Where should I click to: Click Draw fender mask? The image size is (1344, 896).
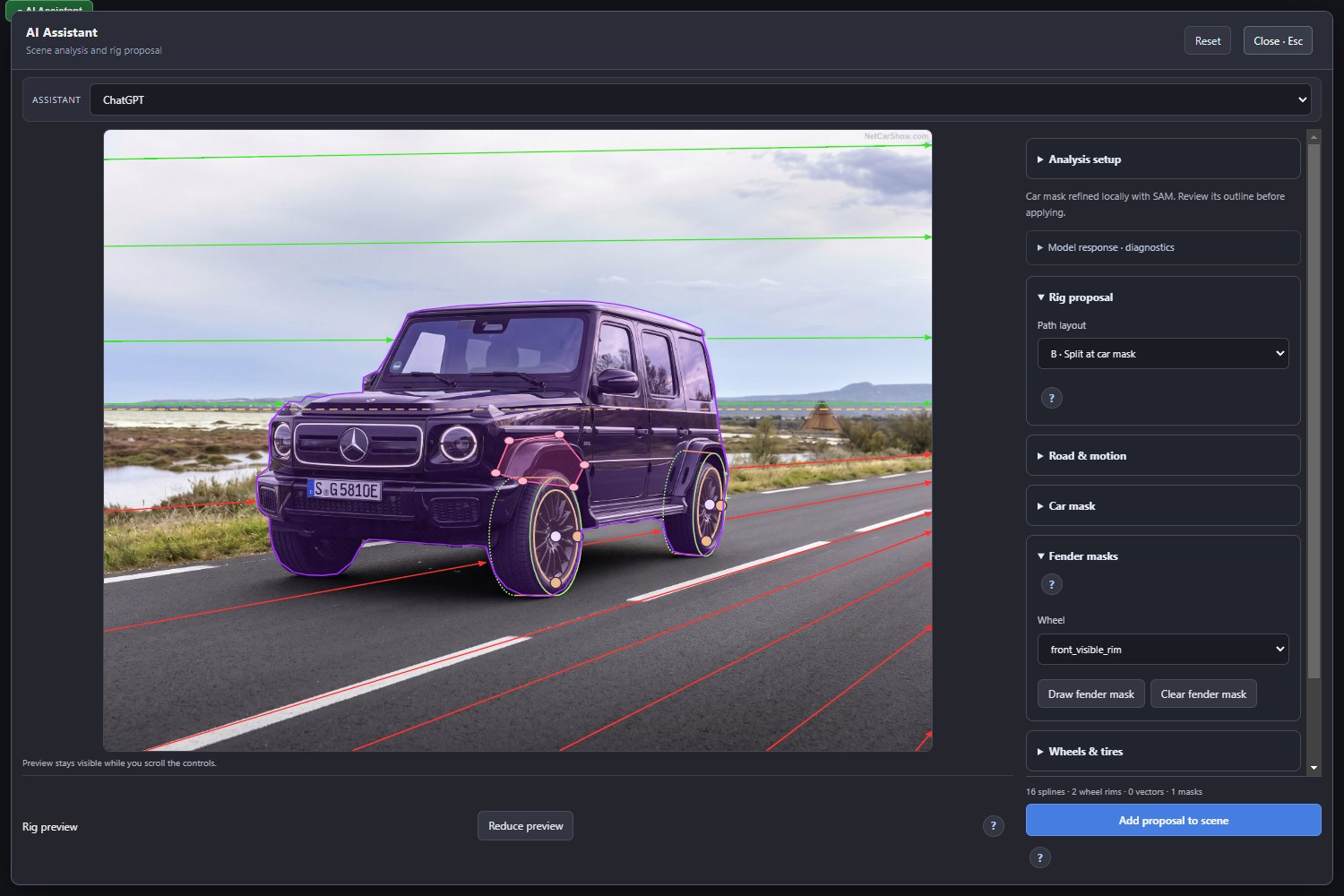pos(1090,694)
